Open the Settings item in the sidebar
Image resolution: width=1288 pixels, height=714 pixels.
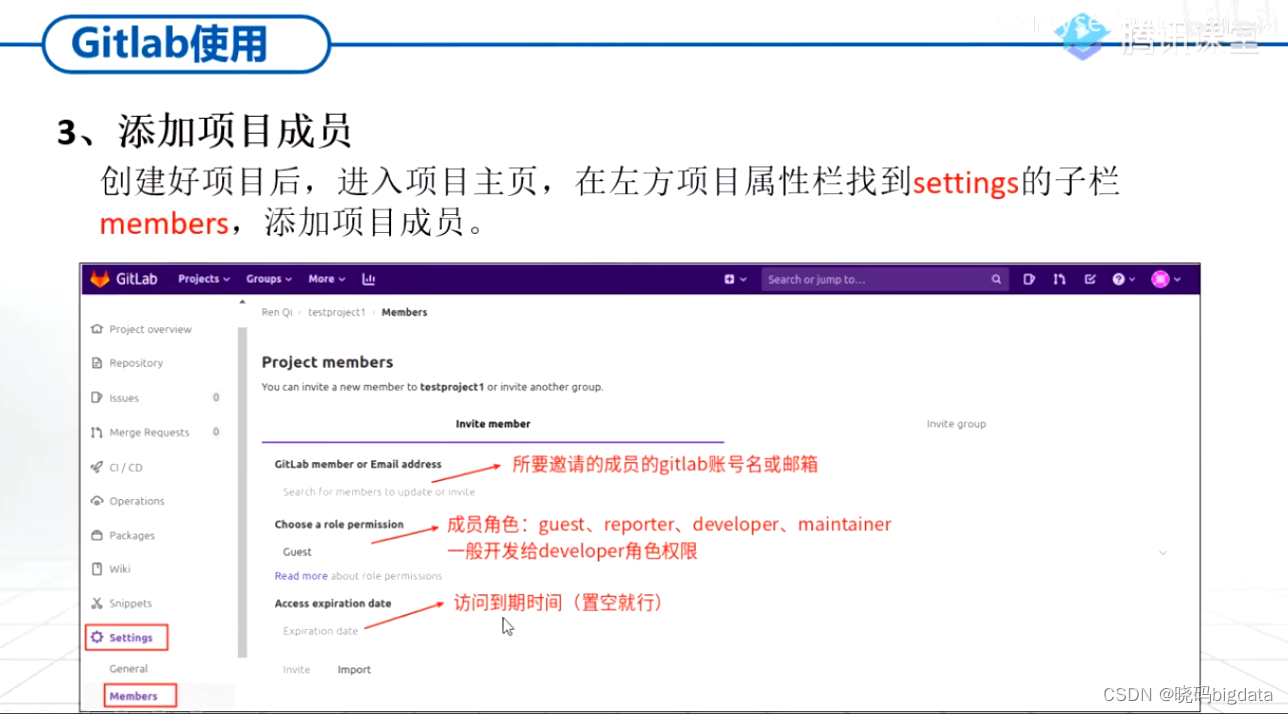(x=126, y=637)
